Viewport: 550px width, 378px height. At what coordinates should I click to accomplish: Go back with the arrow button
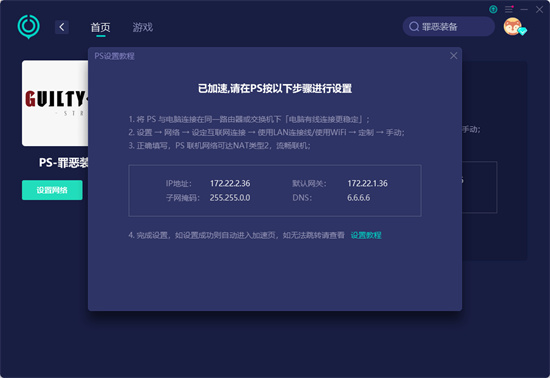coord(62,27)
